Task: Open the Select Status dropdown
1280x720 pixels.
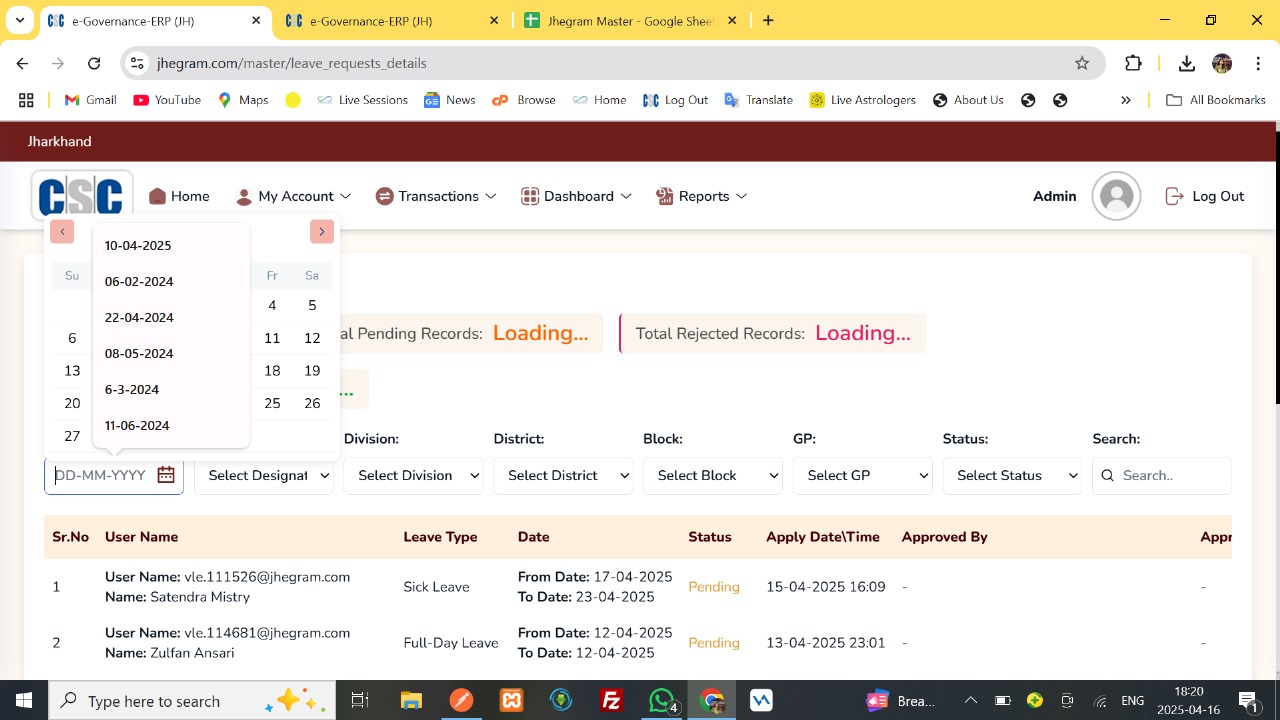Action: point(1012,475)
